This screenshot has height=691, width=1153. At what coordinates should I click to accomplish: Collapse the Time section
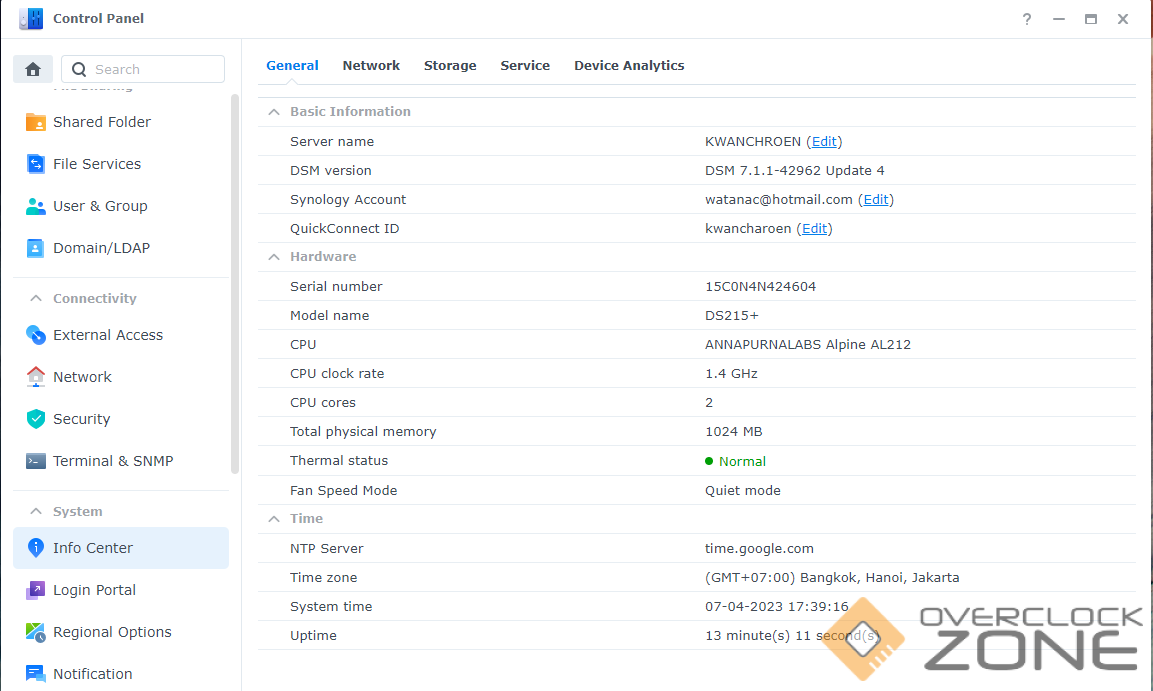(273, 519)
